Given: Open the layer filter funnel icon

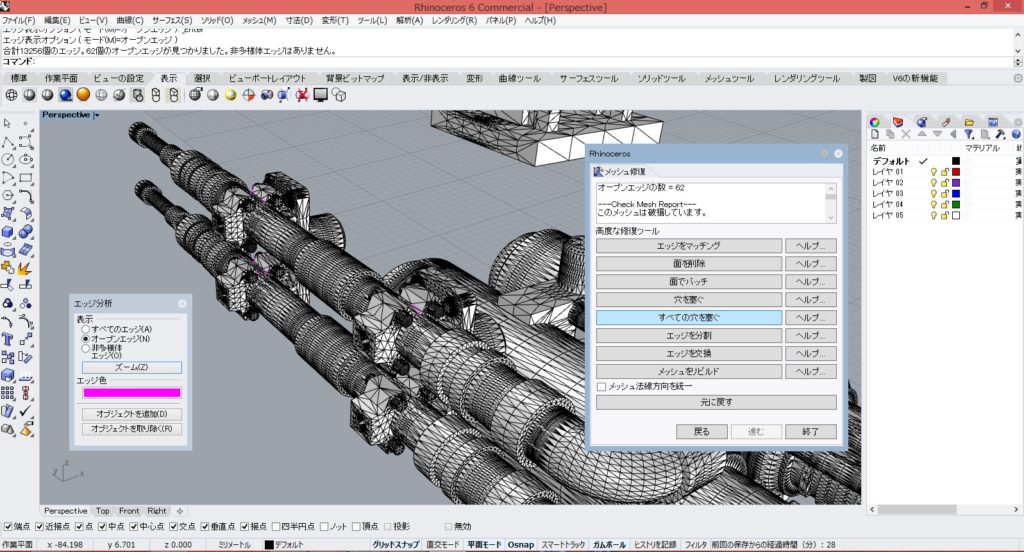Looking at the screenshot, I should click(969, 135).
